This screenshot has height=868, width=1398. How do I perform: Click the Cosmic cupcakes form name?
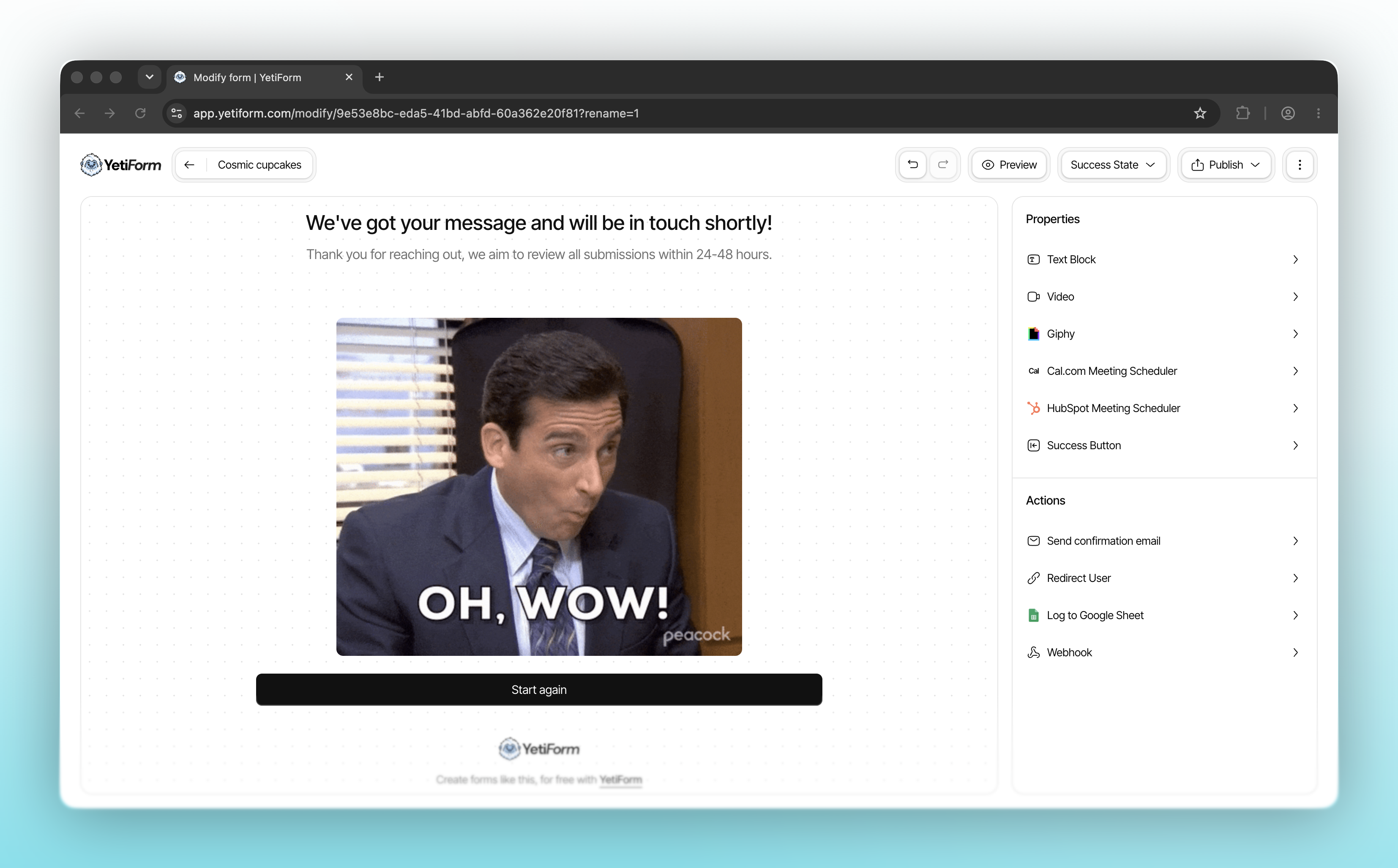pyautogui.click(x=259, y=165)
